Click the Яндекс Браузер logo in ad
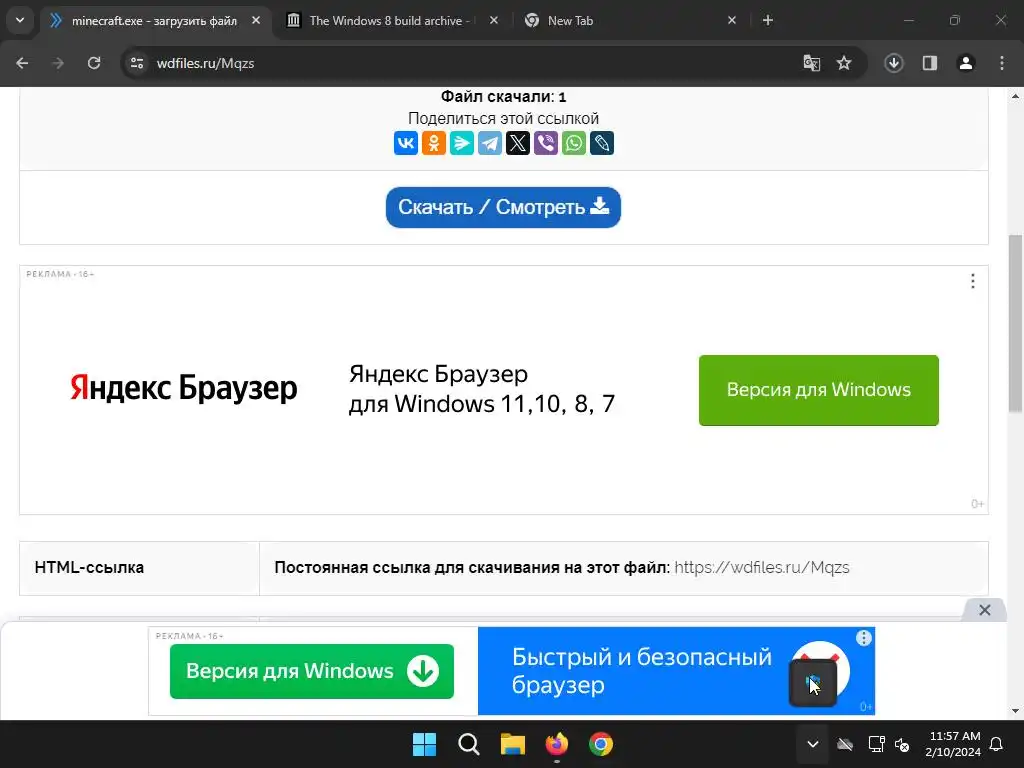The height and width of the screenshot is (768, 1024). (184, 388)
